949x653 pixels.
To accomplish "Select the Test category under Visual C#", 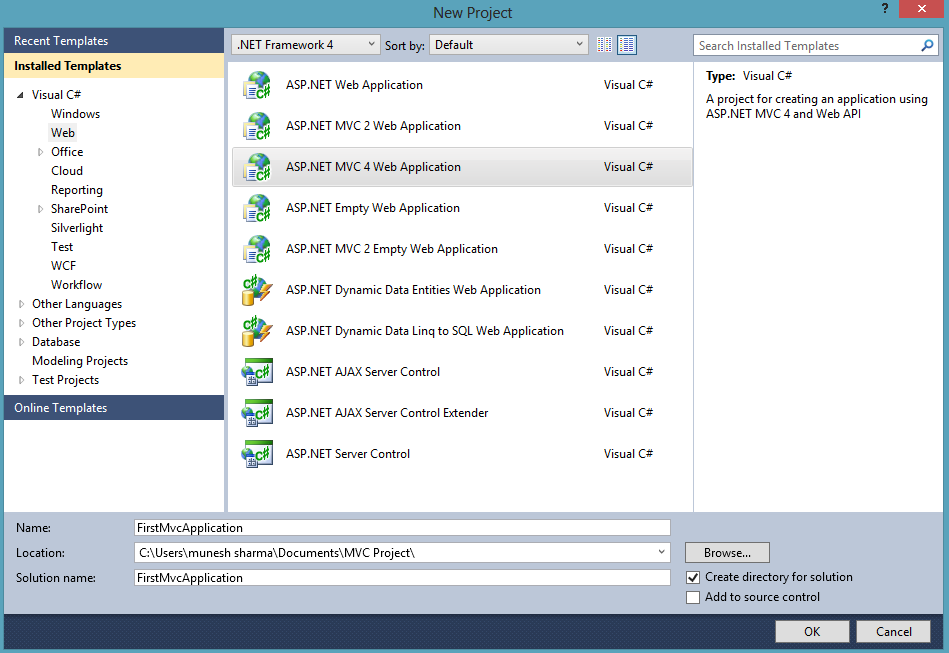I will pyautogui.click(x=62, y=247).
